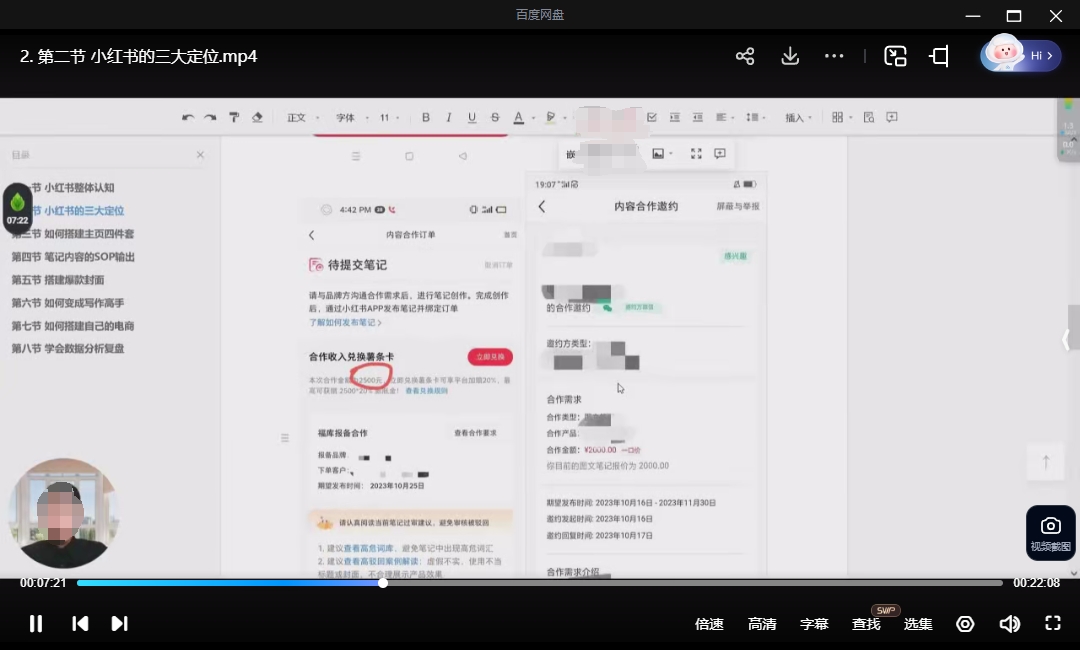Screen dimensions: 1080x650
Task: Click the increase indent icon
Action: tap(675, 118)
